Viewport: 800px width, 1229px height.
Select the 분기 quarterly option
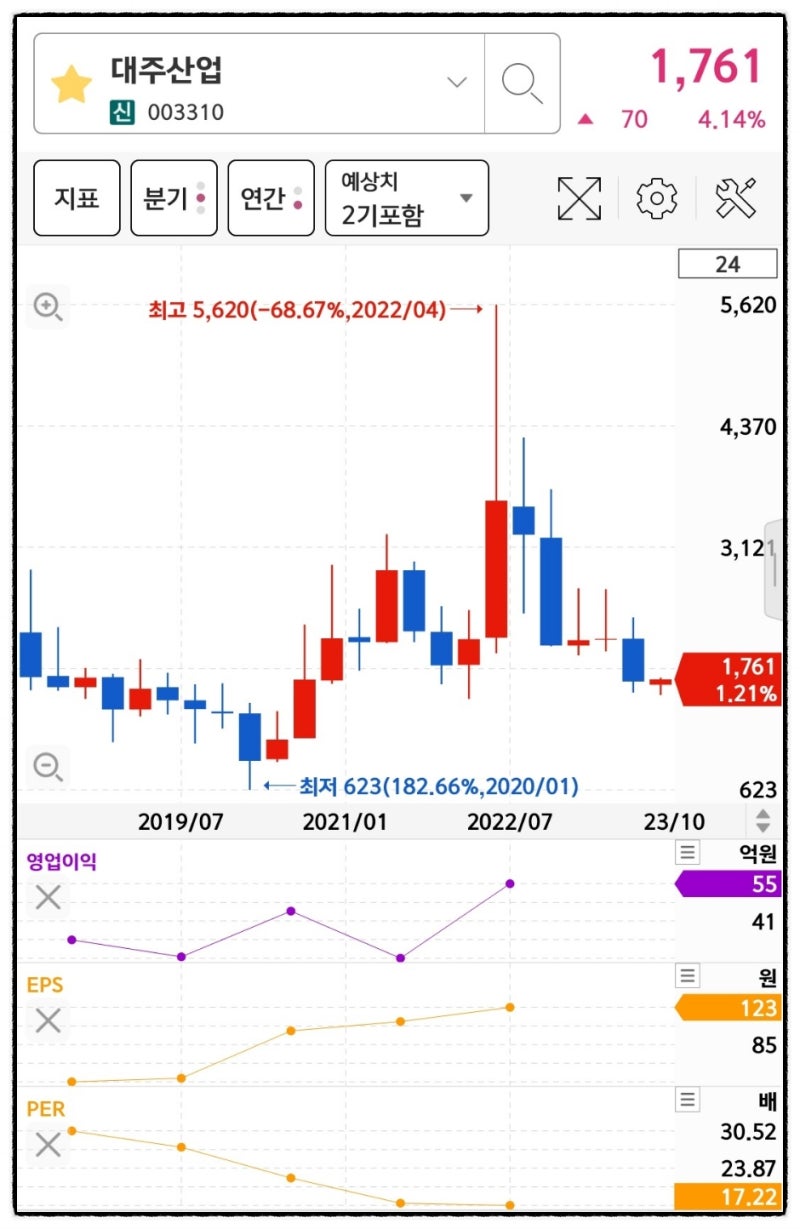174,198
